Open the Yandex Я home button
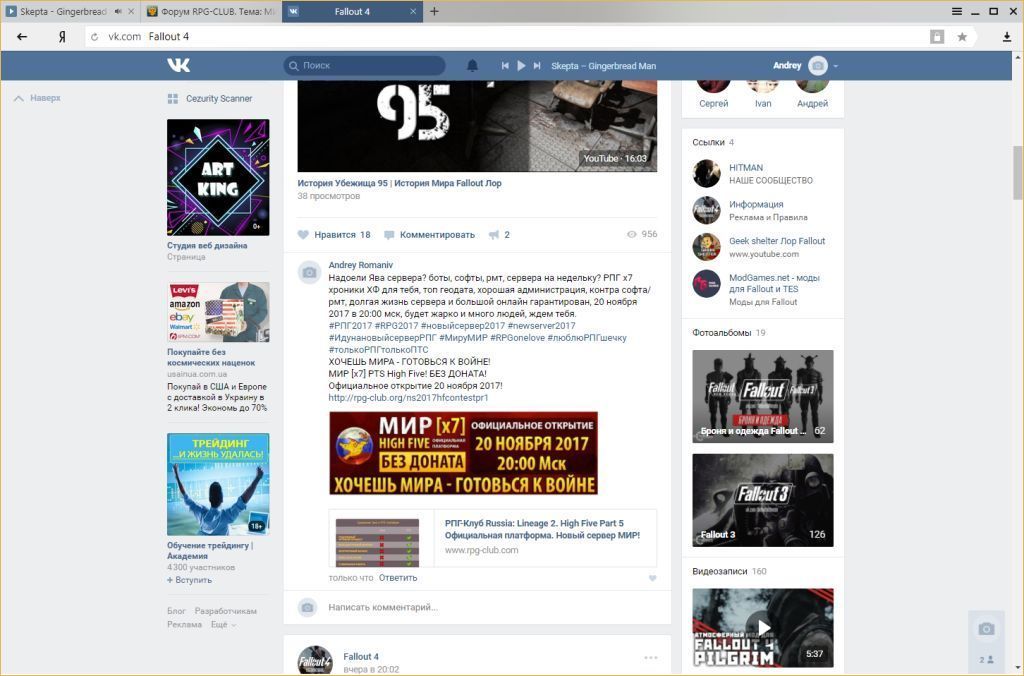 (62, 37)
